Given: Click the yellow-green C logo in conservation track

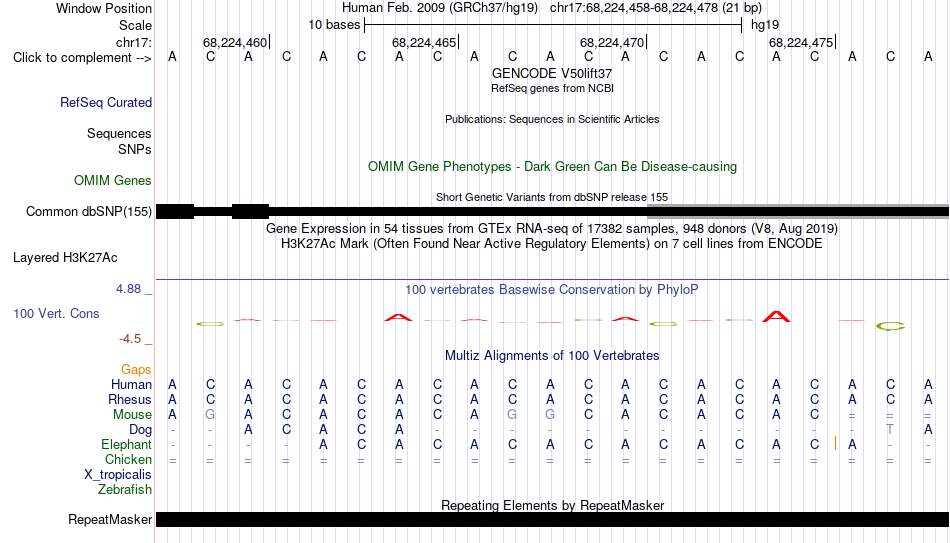Looking at the screenshot, I should coord(890,327).
